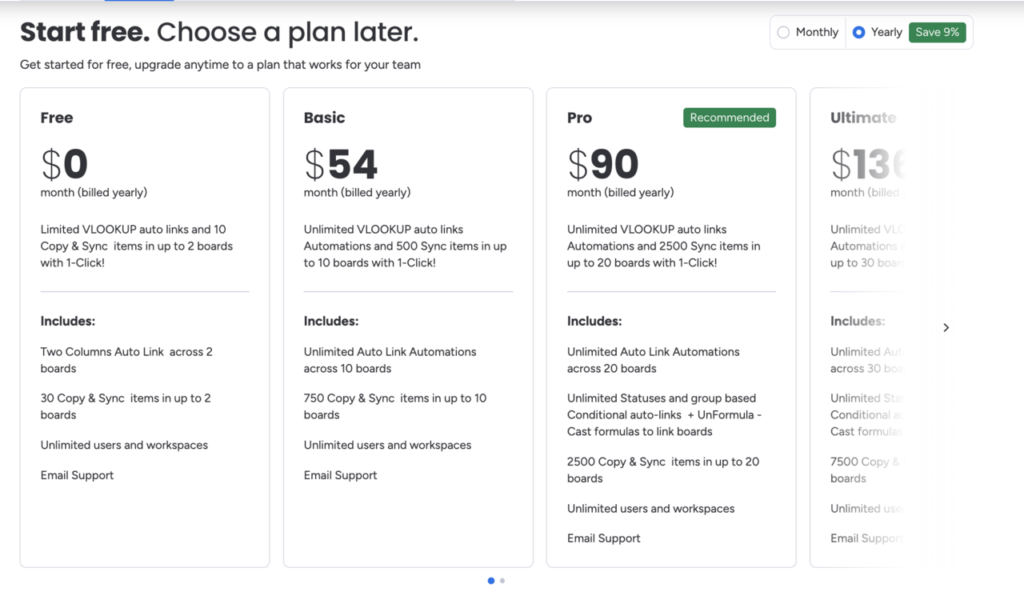Click the Recommended badge on Pro
The height and width of the screenshot is (600, 1024).
(729, 118)
